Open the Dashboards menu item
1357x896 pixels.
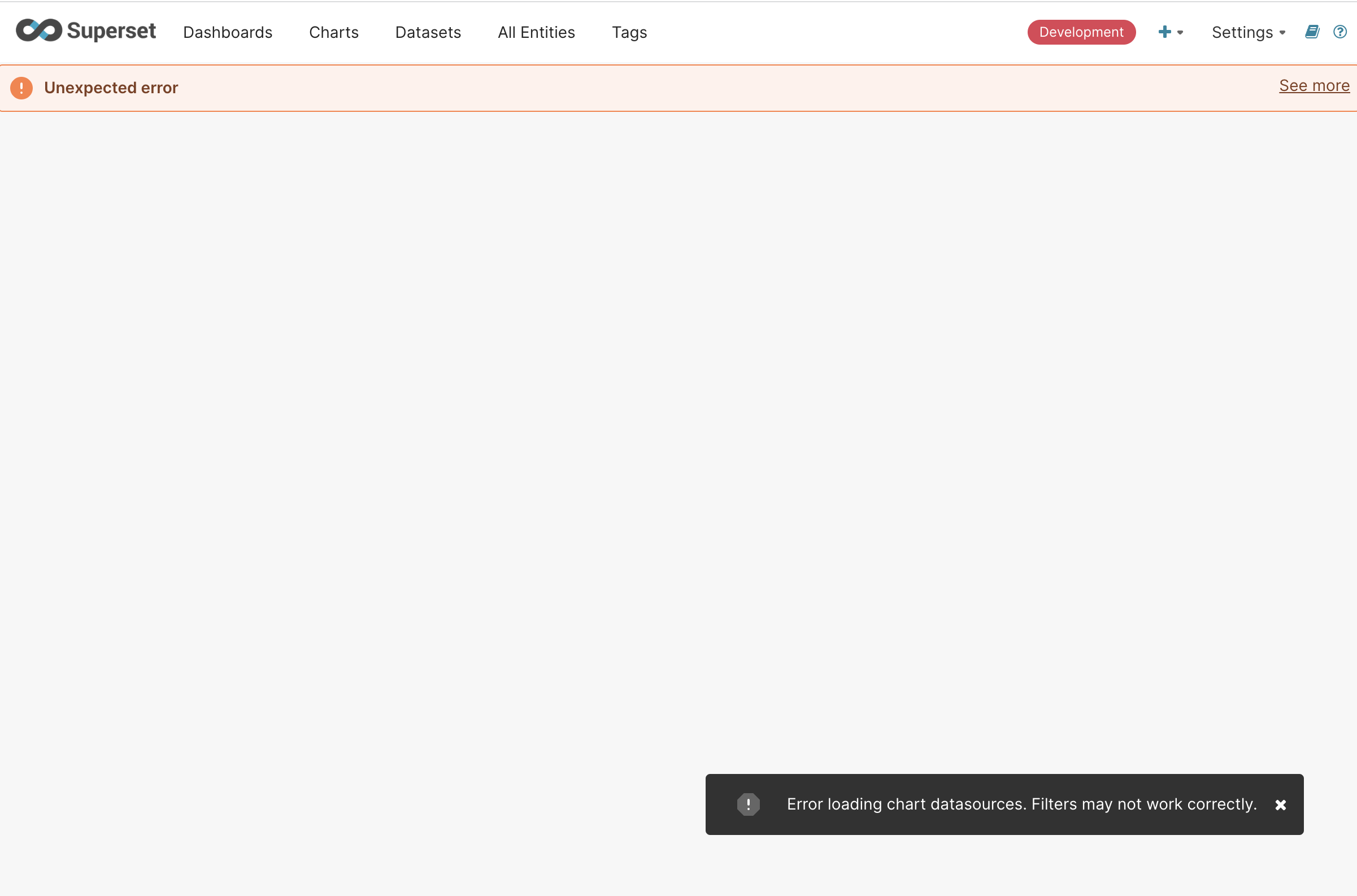coord(228,33)
